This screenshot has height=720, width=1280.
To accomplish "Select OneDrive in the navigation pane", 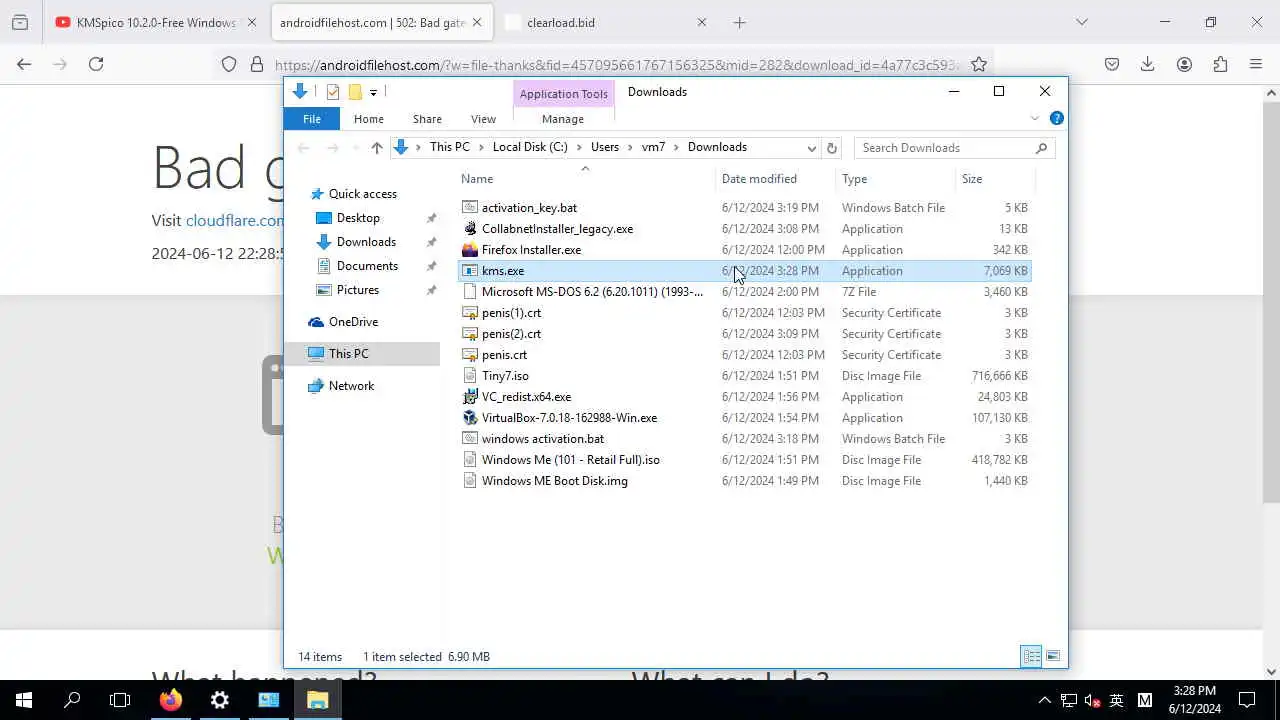I will (x=353, y=322).
